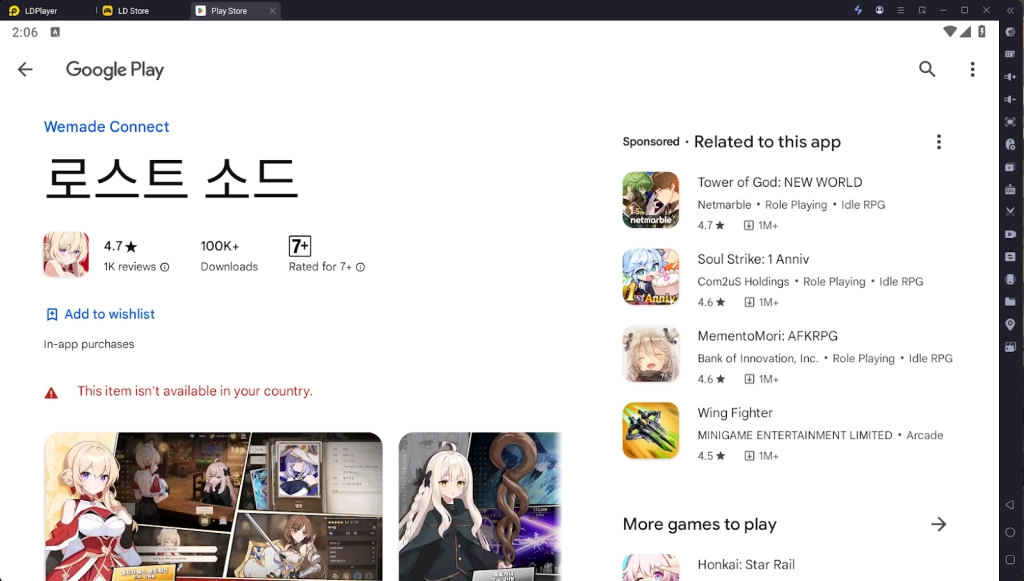
Task: Open Google Play search
Action: 927,69
